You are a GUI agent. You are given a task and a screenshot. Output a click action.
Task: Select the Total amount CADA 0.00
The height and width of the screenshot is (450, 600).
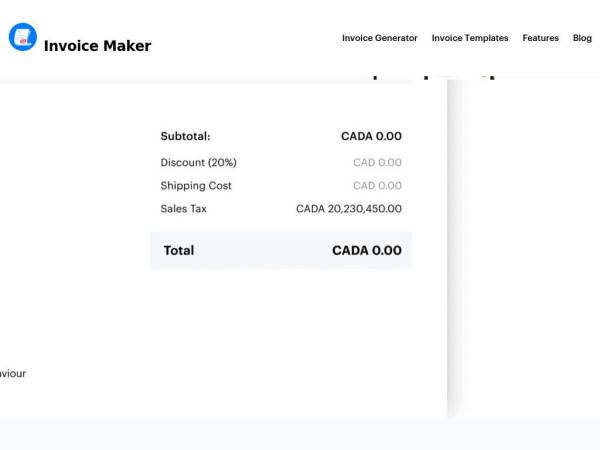[367, 250]
